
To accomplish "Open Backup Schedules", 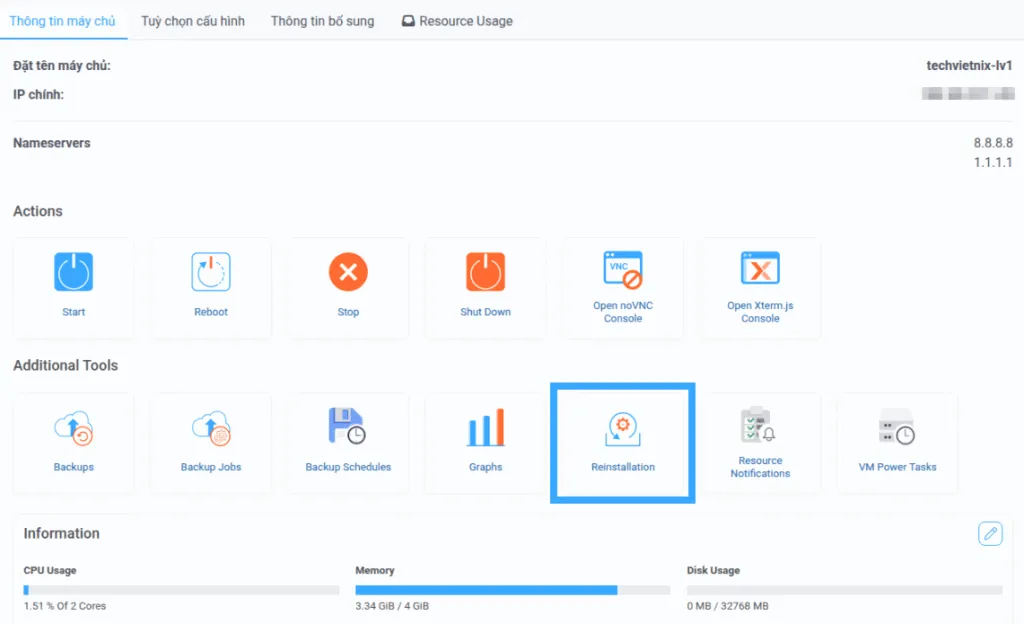I will tap(347, 427).
